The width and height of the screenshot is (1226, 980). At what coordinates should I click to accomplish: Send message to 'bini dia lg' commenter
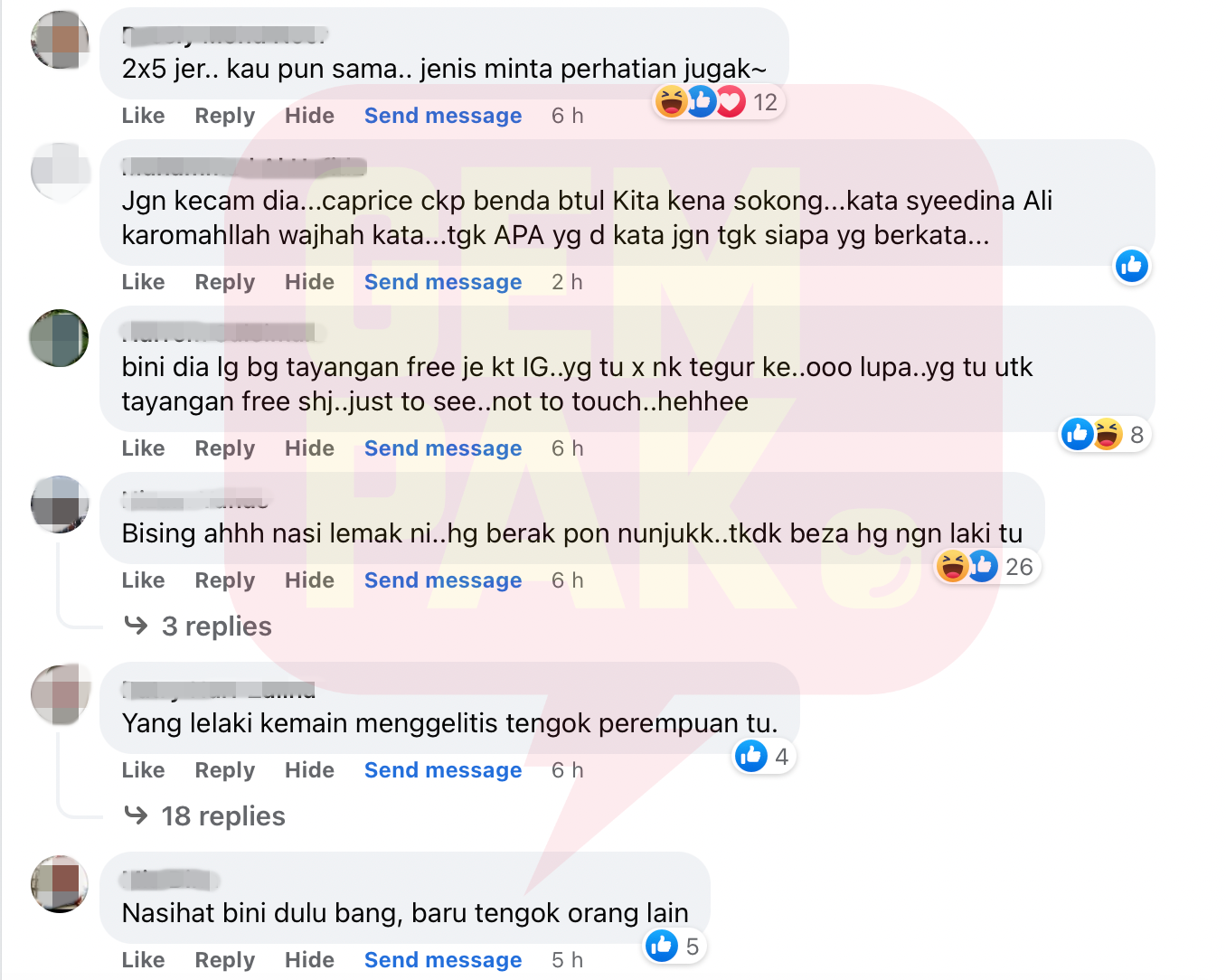coord(443,448)
